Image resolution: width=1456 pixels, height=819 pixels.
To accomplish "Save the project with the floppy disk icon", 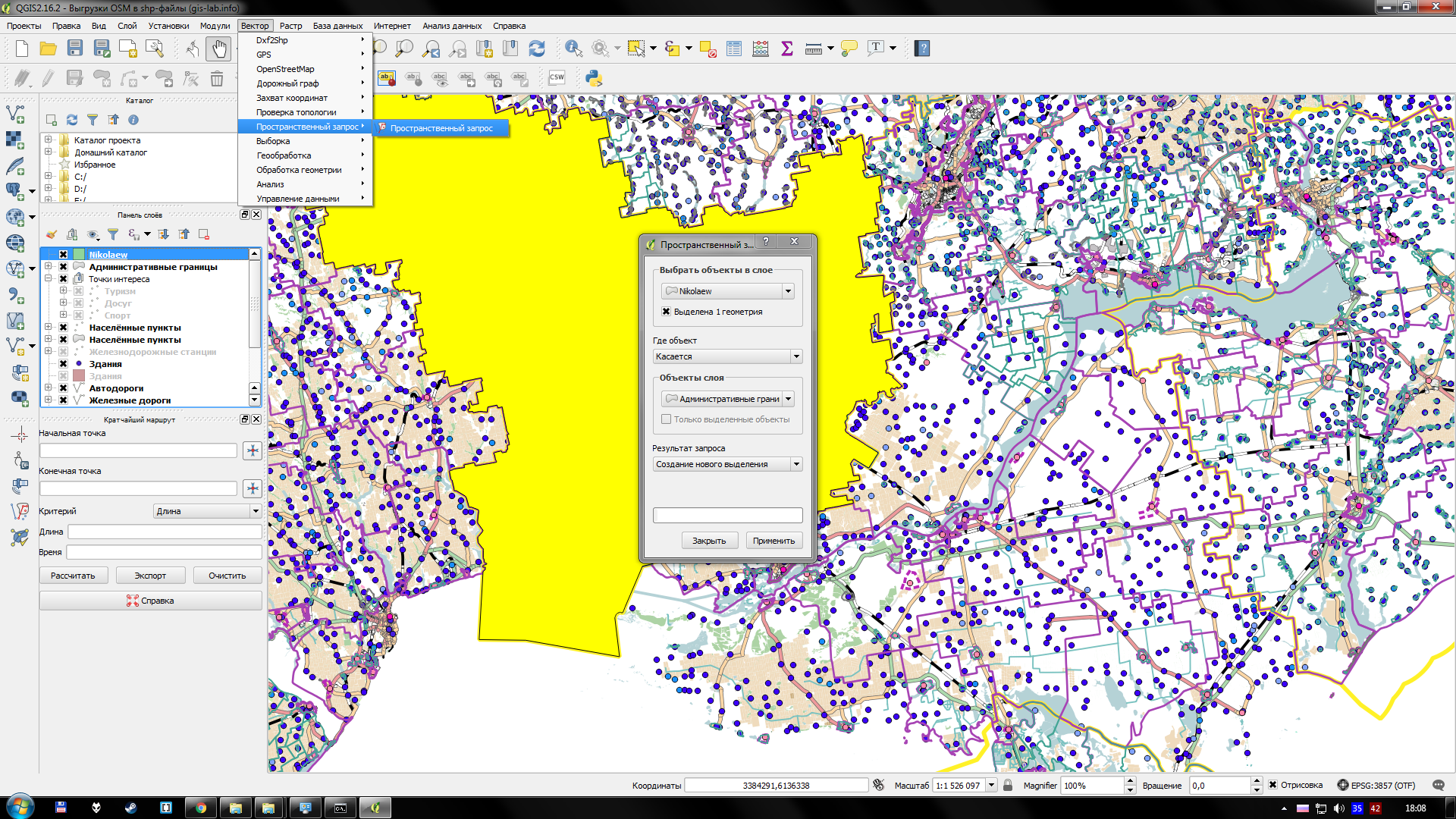I will (74, 49).
